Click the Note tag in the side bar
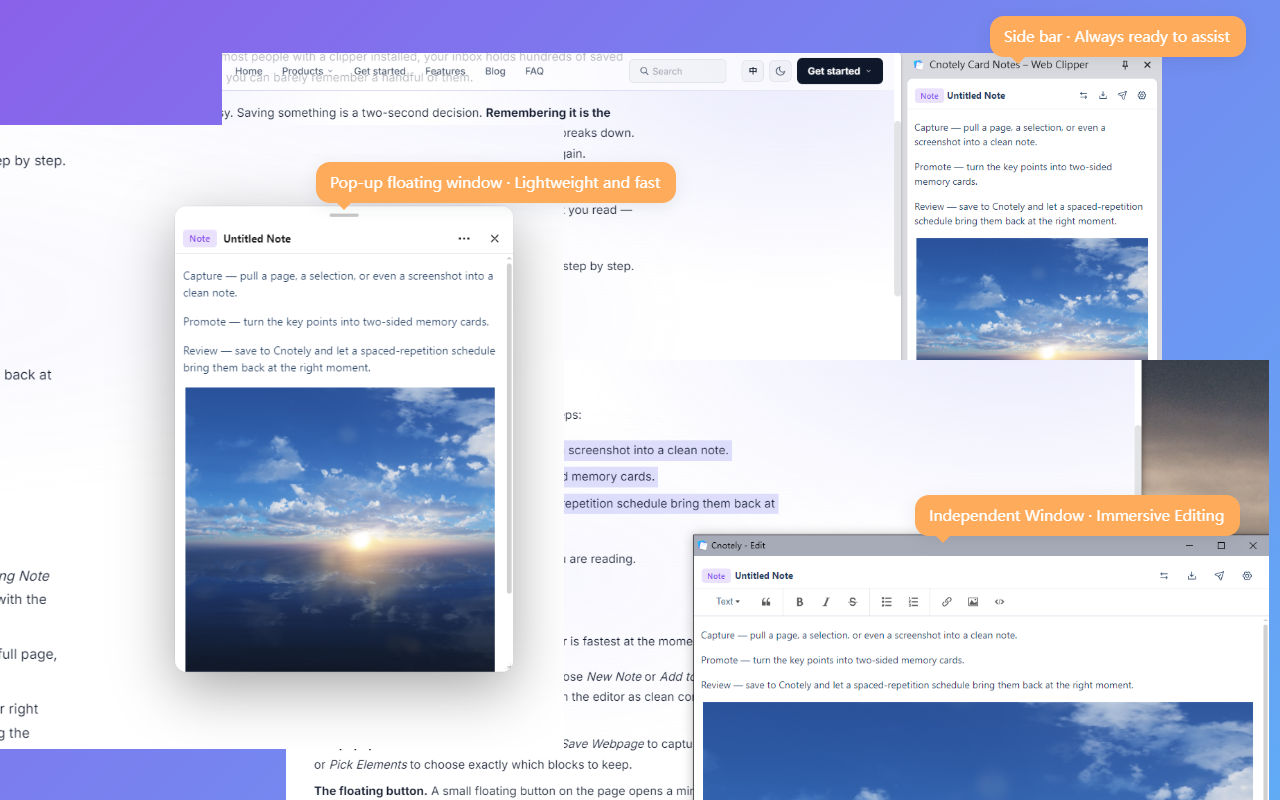Screen dimensions: 1280x800 click(x=930, y=96)
